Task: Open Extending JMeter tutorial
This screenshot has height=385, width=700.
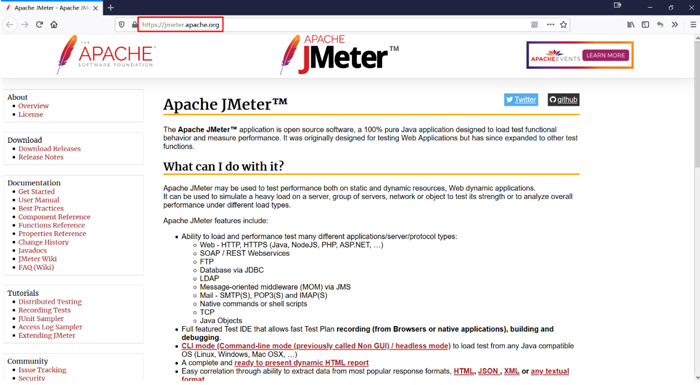Action: [47, 335]
